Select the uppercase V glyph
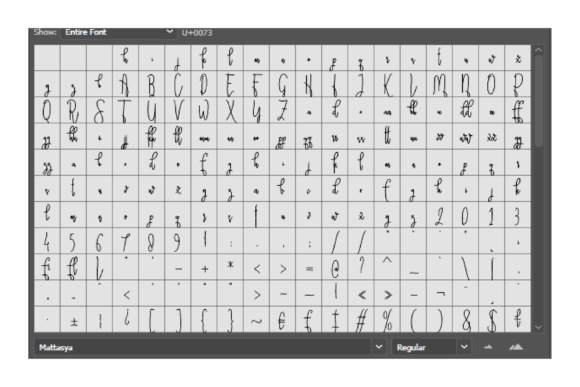Screen dimensions: 580x387 [x=178, y=111]
